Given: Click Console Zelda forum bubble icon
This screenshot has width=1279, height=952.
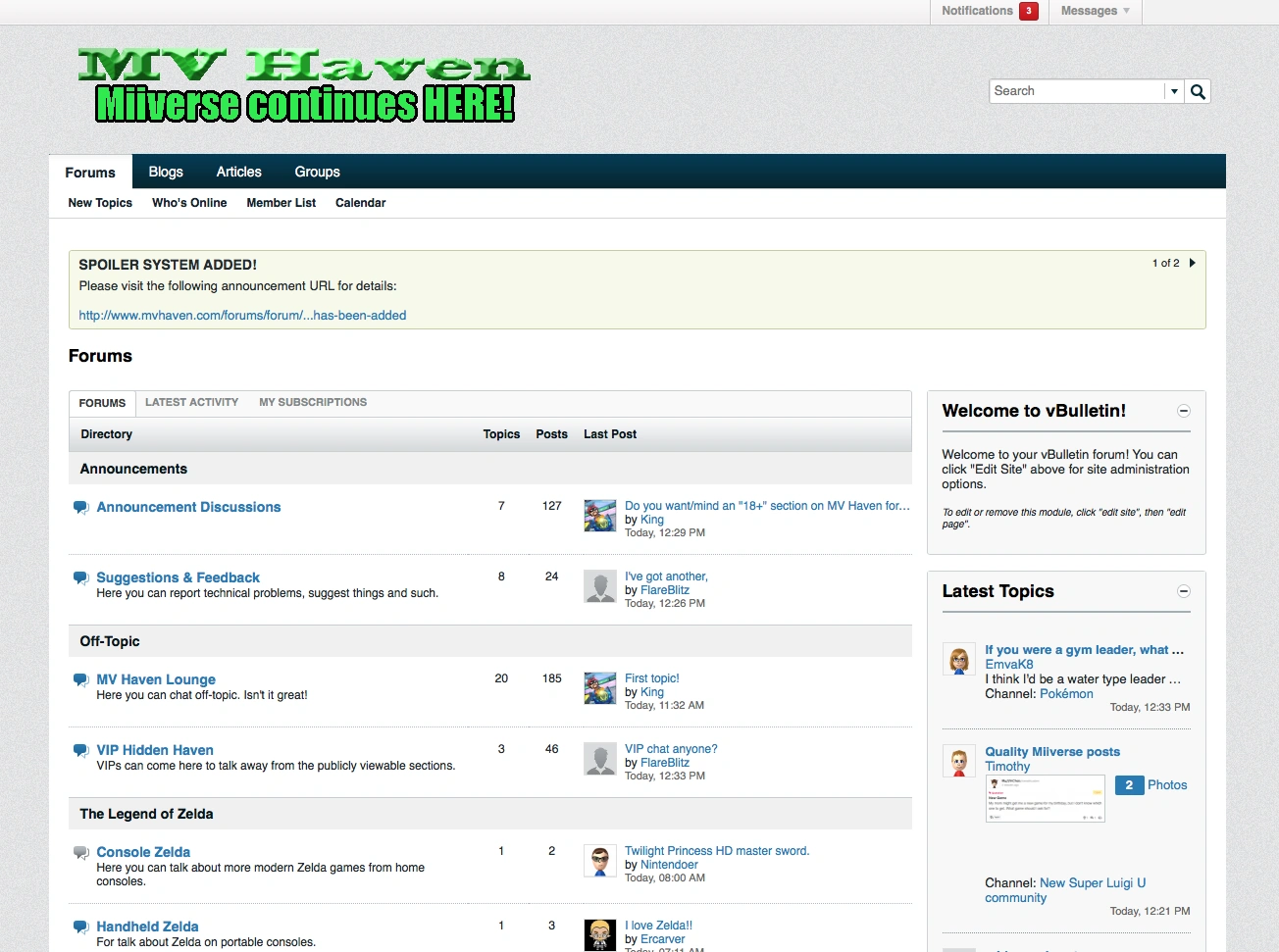Looking at the screenshot, I should click(81, 853).
